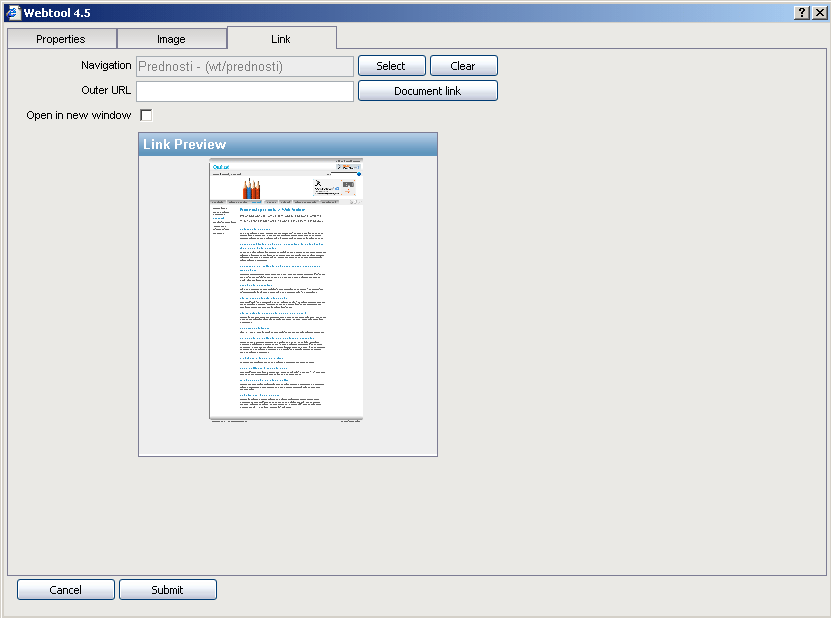Select the Link tab
The image size is (831, 618).
[x=281, y=39]
